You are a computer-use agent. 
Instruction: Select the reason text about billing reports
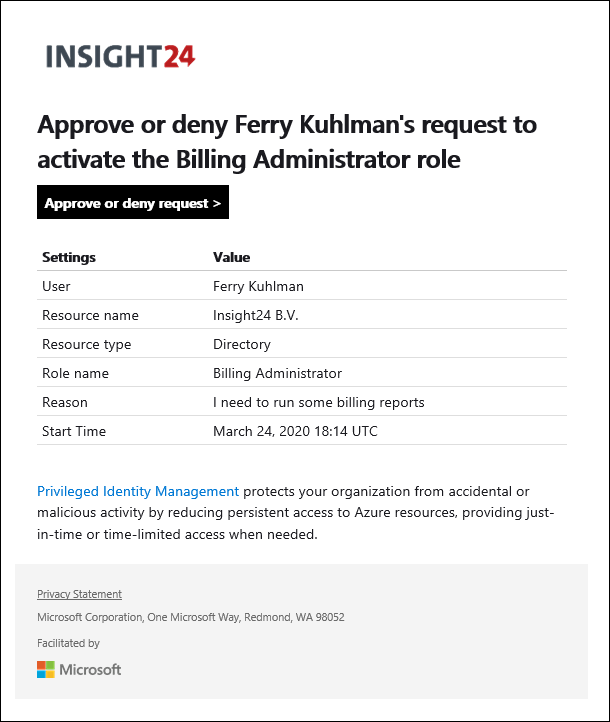319,402
